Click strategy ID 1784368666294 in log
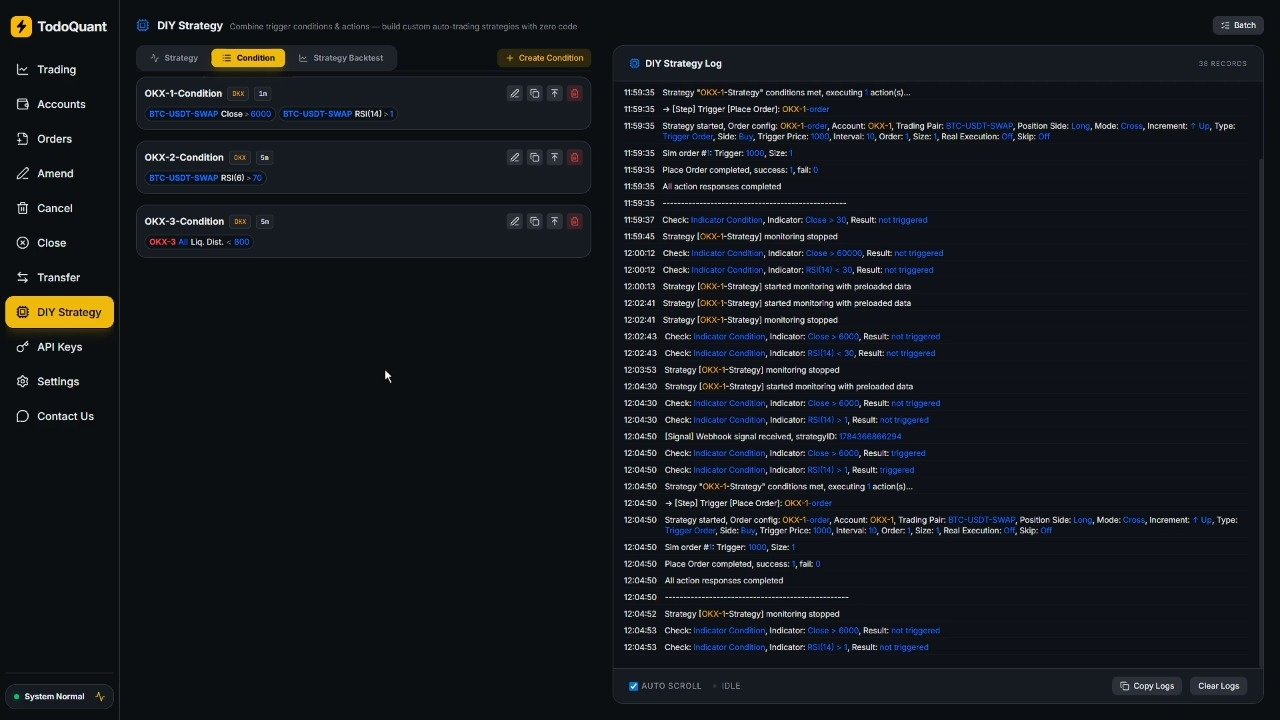1280x720 pixels. coord(870,436)
